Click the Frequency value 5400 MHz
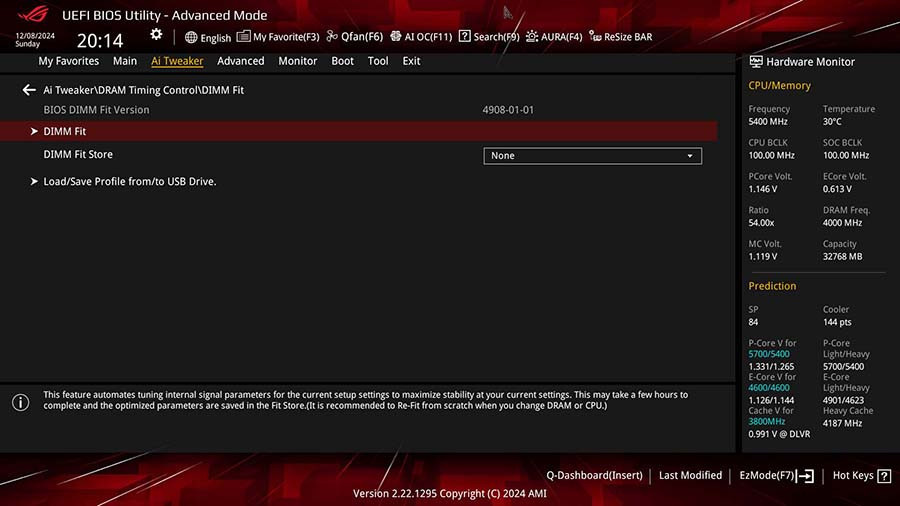This screenshot has height=506, width=900. (x=768, y=122)
